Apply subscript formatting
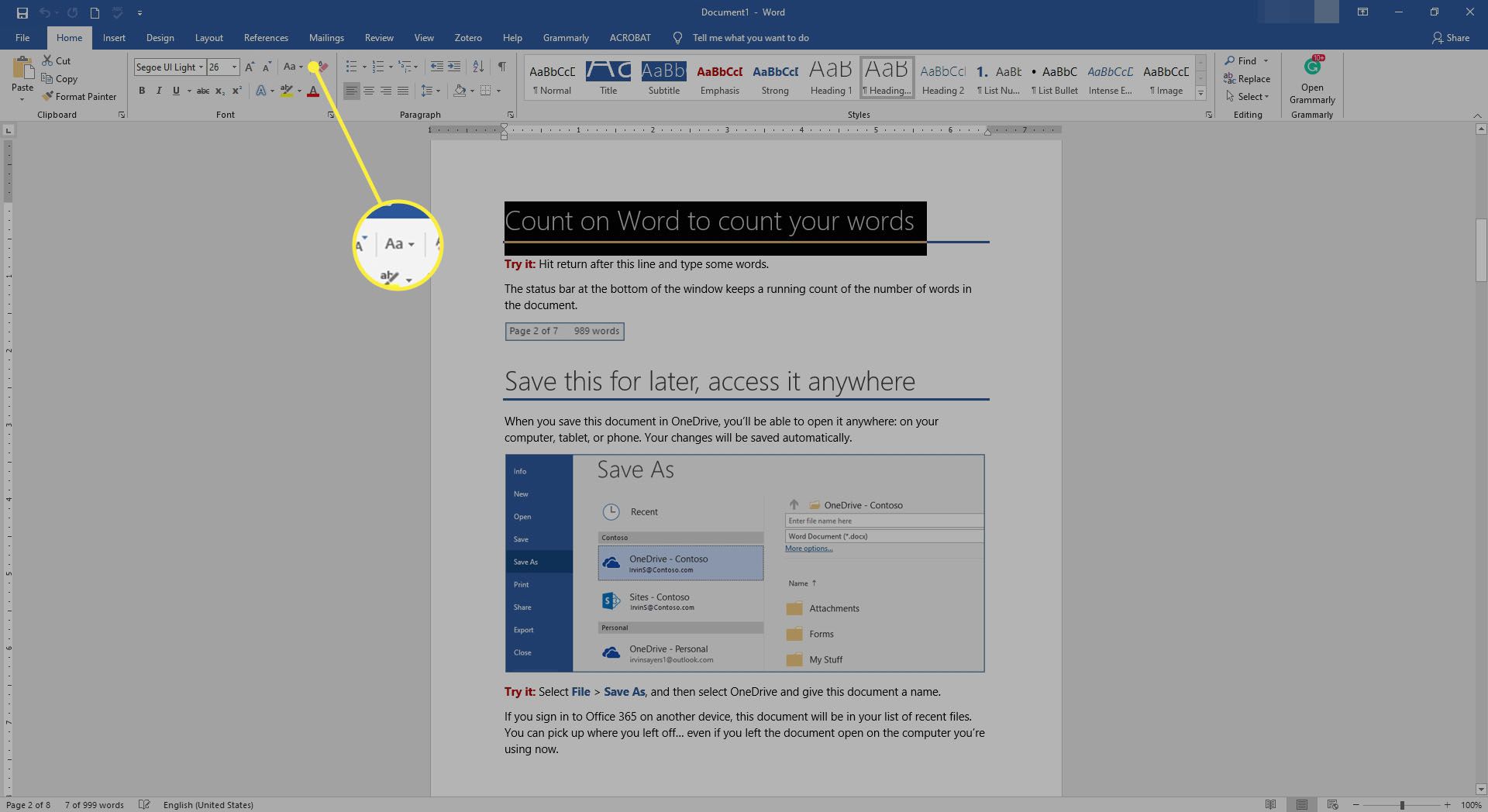 (220, 91)
